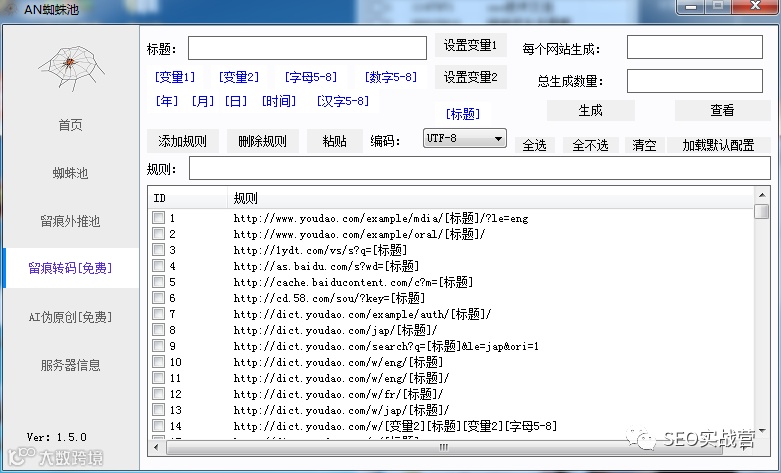The image size is (781, 473).
Task: Check the checkbox for rule 4
Action: click(158, 265)
